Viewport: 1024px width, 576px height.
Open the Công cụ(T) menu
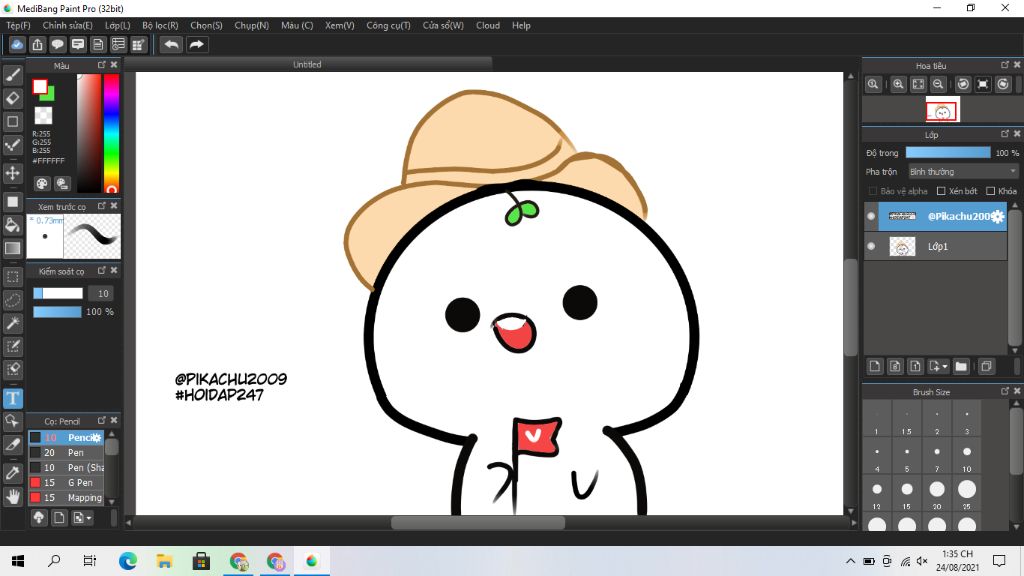pyautogui.click(x=389, y=25)
